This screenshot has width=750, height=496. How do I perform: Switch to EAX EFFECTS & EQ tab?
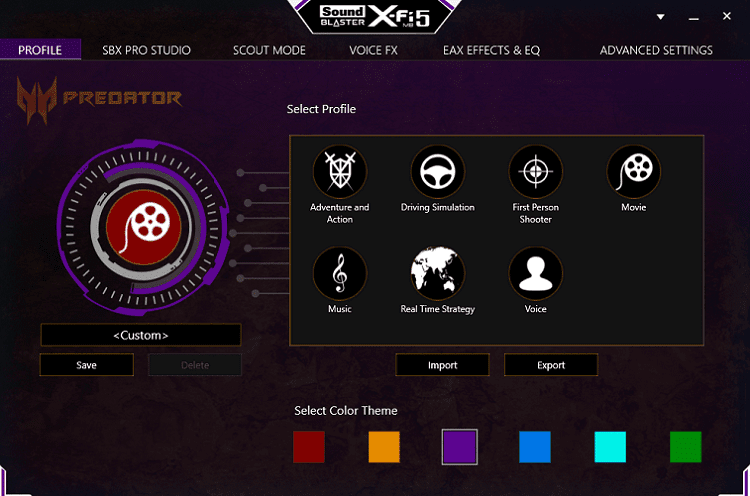point(491,50)
